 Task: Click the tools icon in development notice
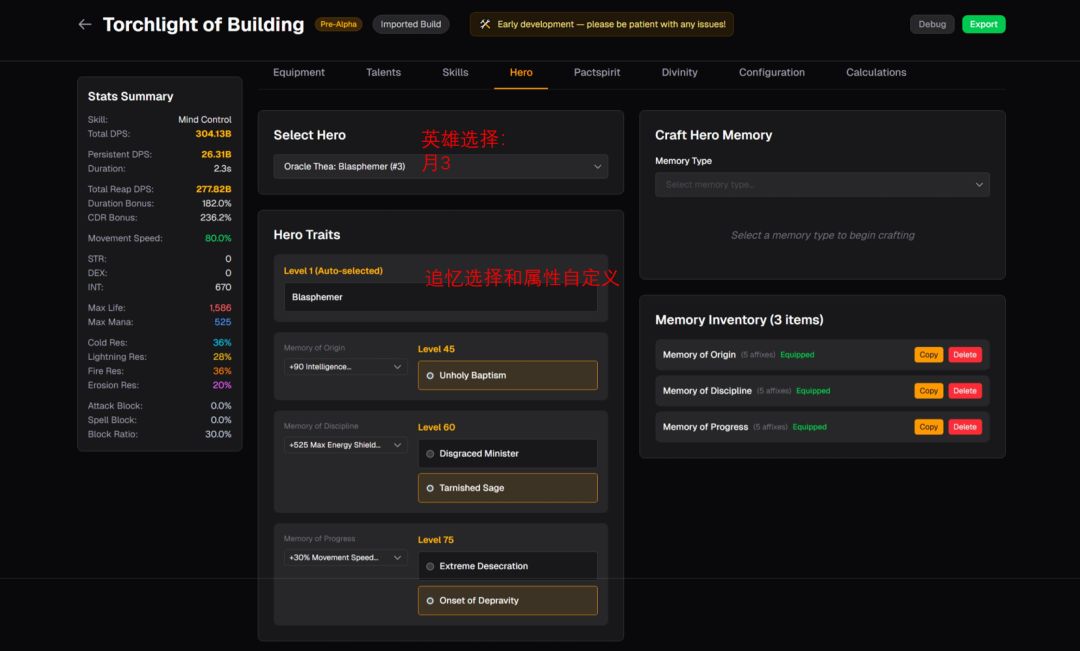pyautogui.click(x=485, y=24)
